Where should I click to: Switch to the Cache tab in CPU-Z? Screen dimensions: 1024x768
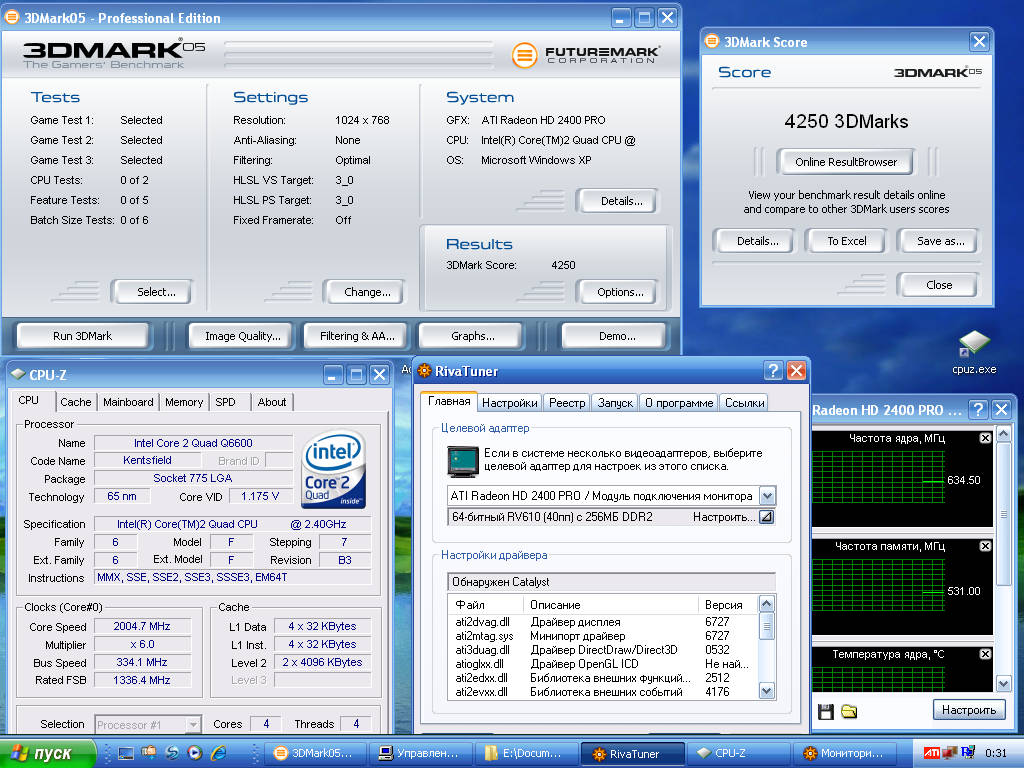[76, 402]
